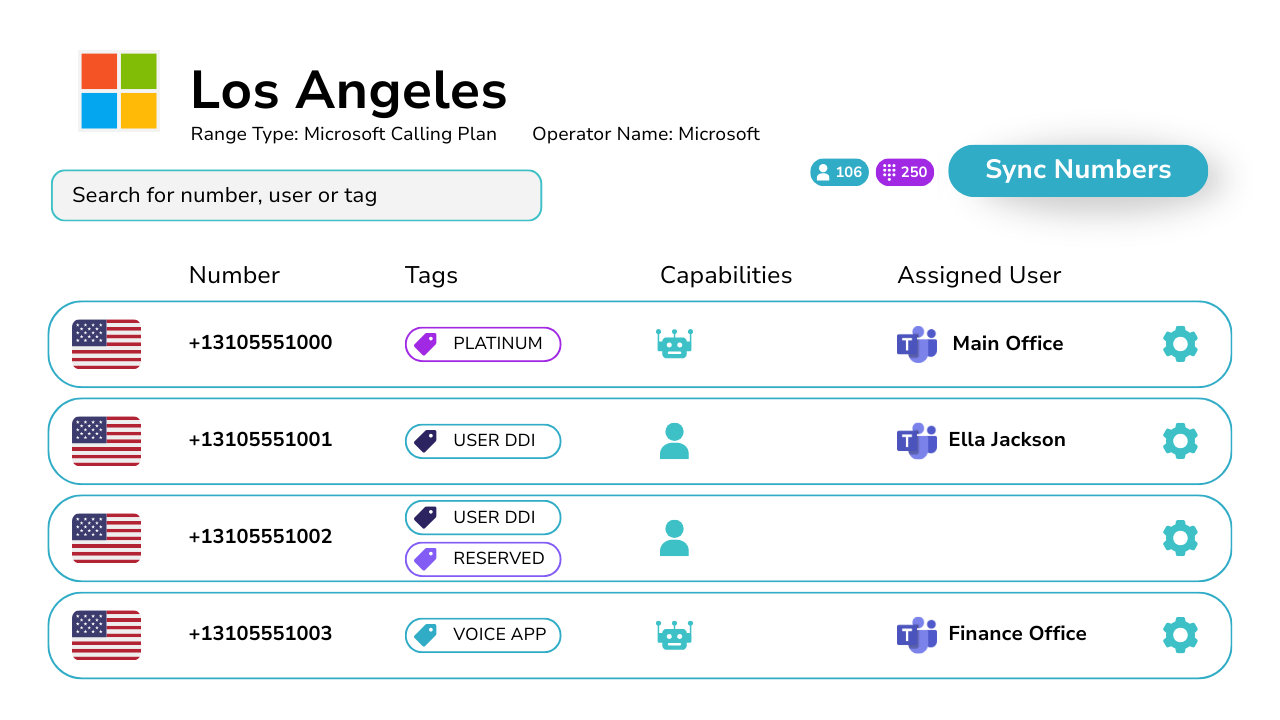Click the Microsoft logo in the header

pyautogui.click(x=118, y=90)
